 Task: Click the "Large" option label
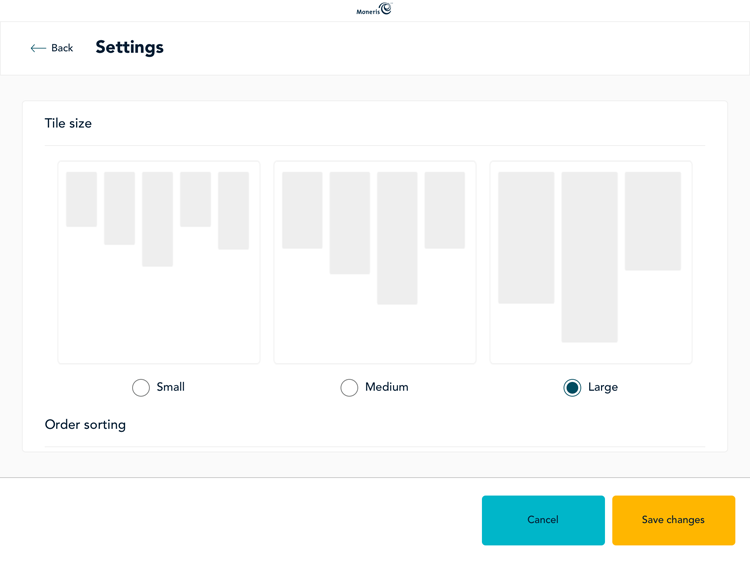(603, 387)
